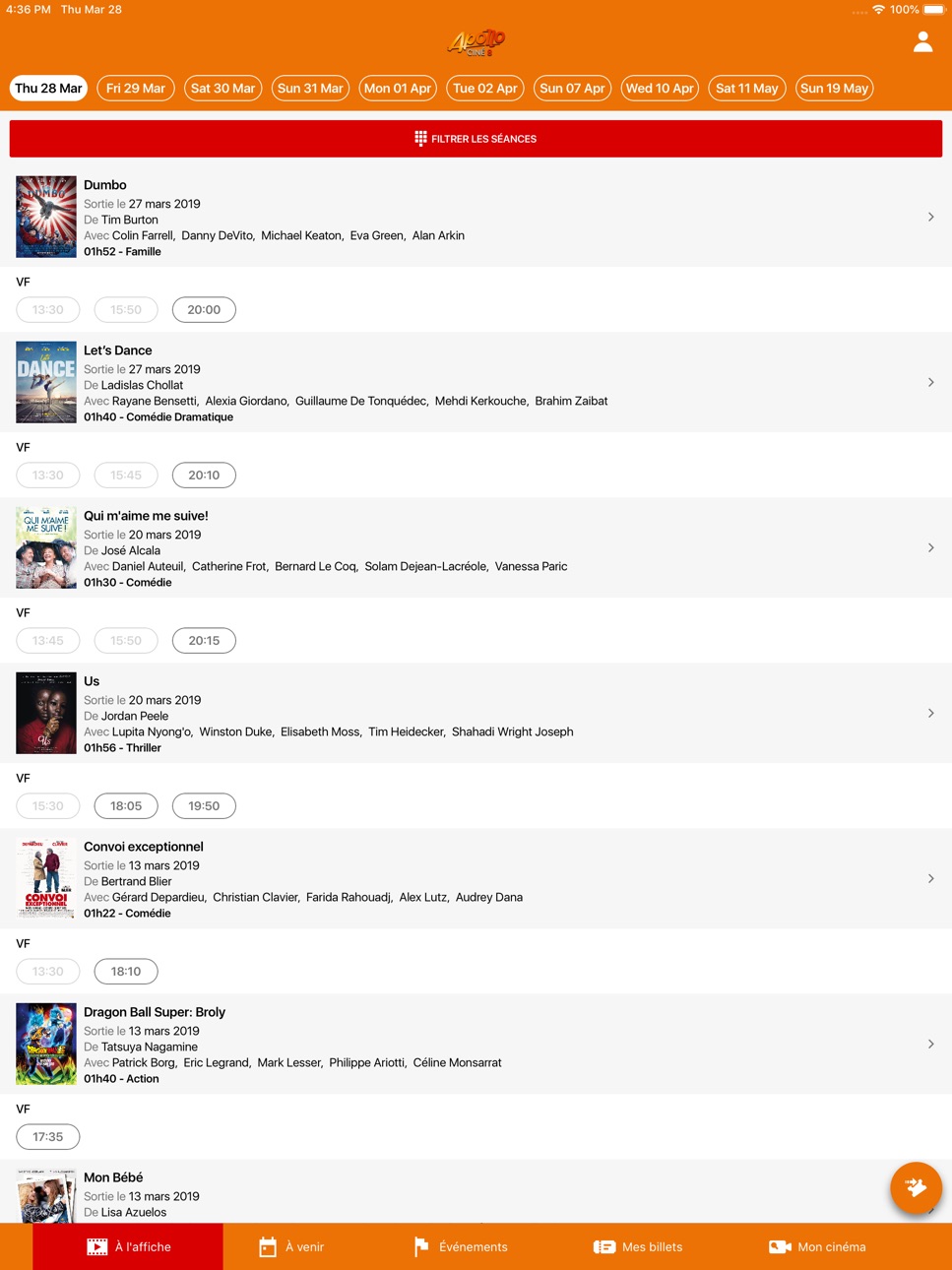
Task: Open the À venir calendar tab
Action: coord(291,1246)
